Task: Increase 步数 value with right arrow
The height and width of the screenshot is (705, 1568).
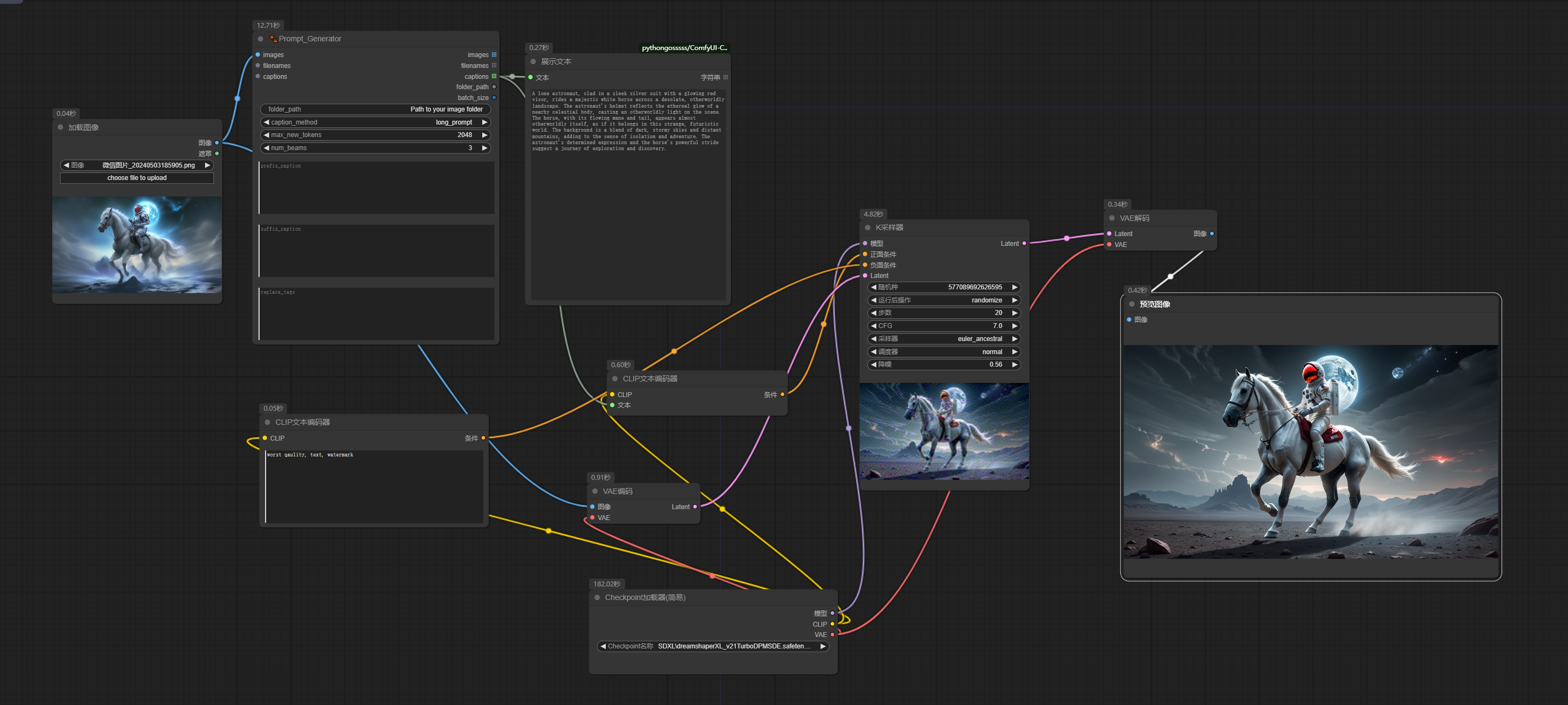Action: tap(1014, 313)
